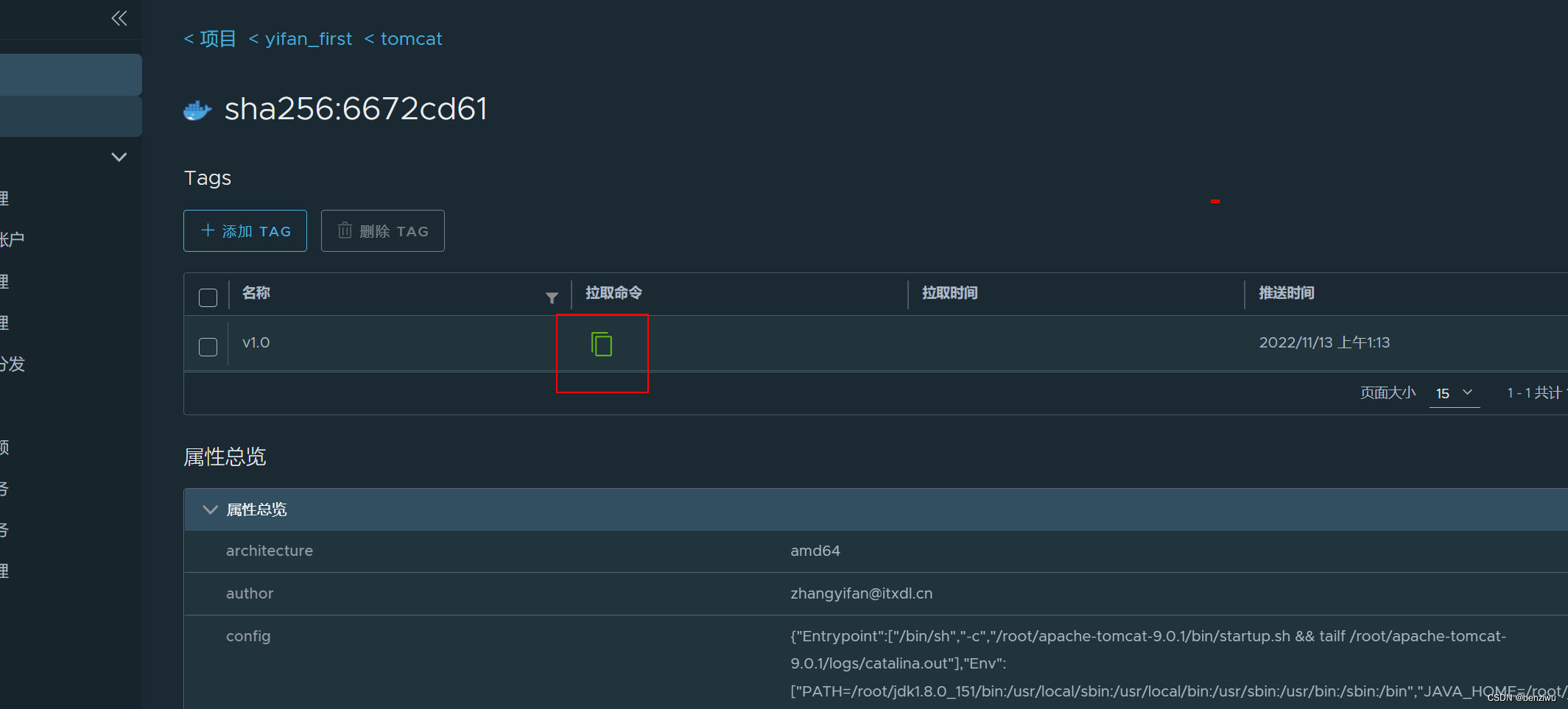Expand the sidebar section with the chevron
Screen dimensions: 1568x709
point(119,157)
